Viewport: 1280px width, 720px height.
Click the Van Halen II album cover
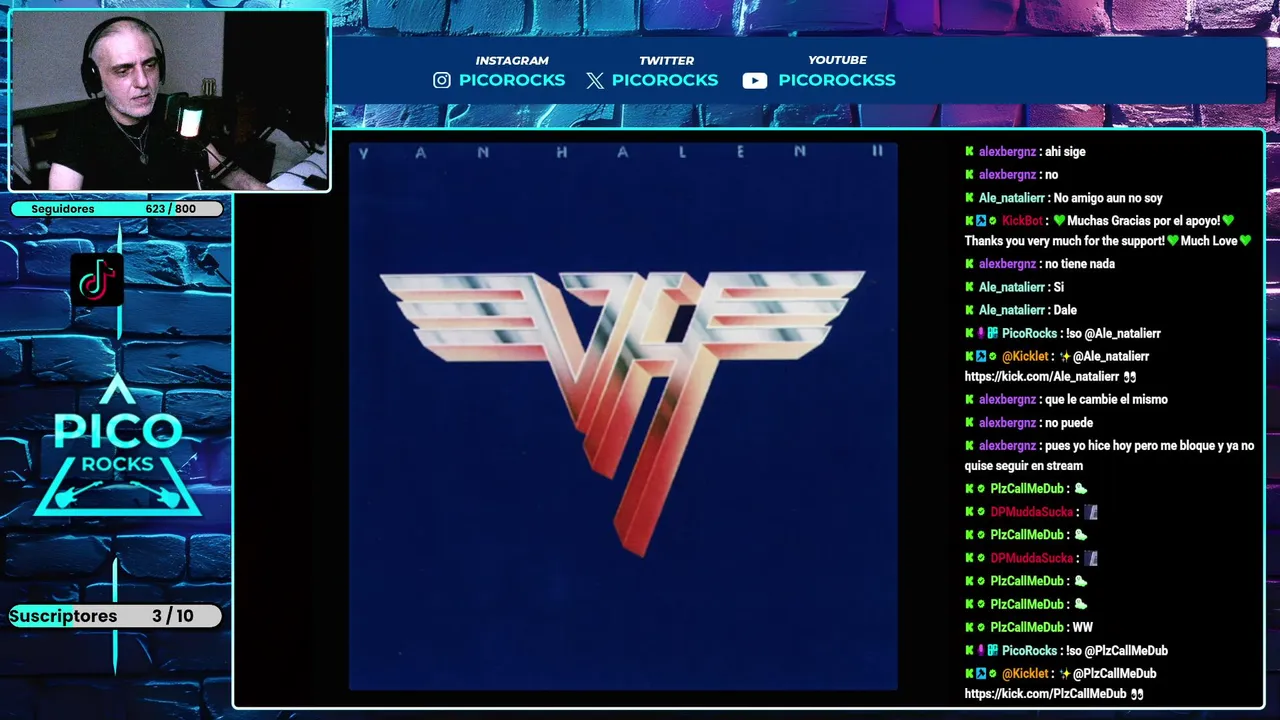point(623,416)
